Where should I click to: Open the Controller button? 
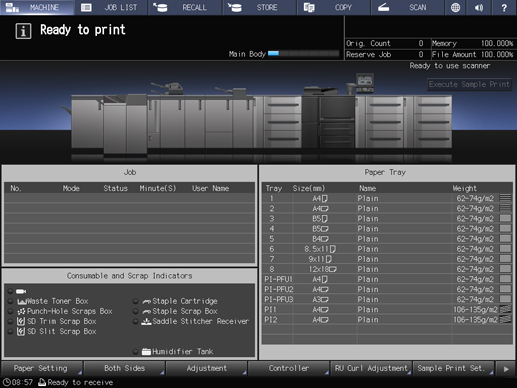289,368
